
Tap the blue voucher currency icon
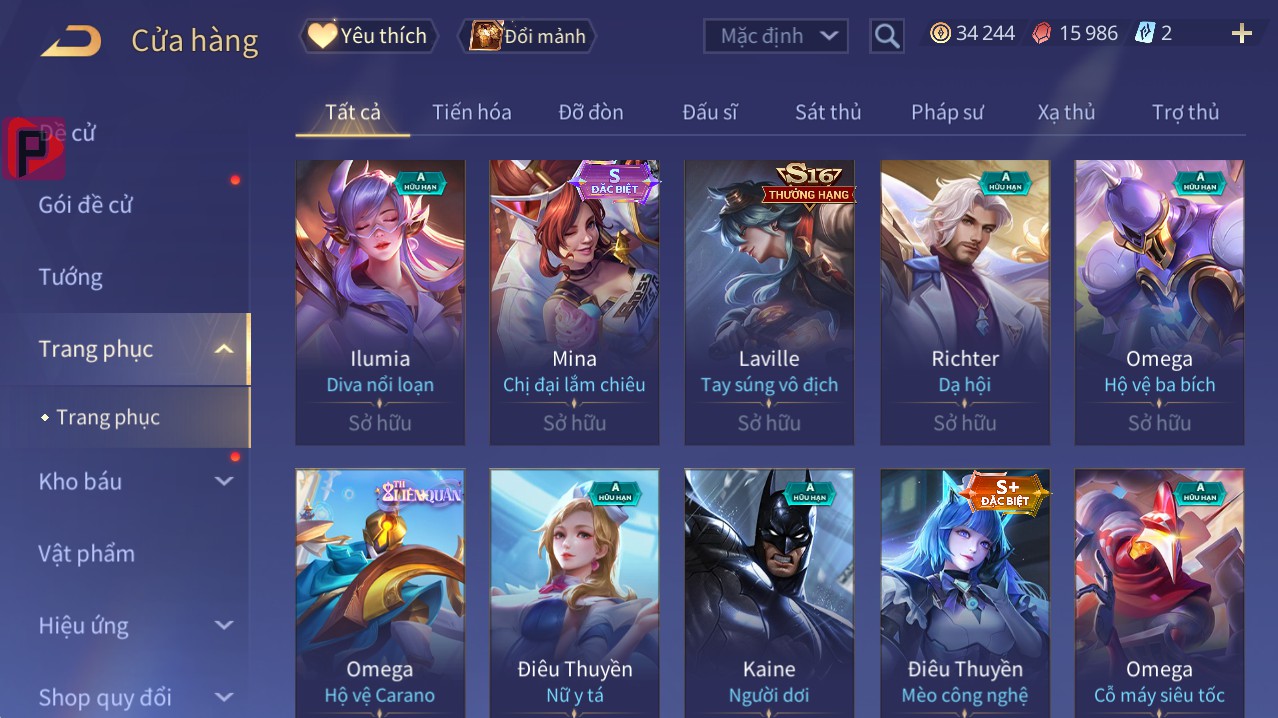[x=1145, y=33]
